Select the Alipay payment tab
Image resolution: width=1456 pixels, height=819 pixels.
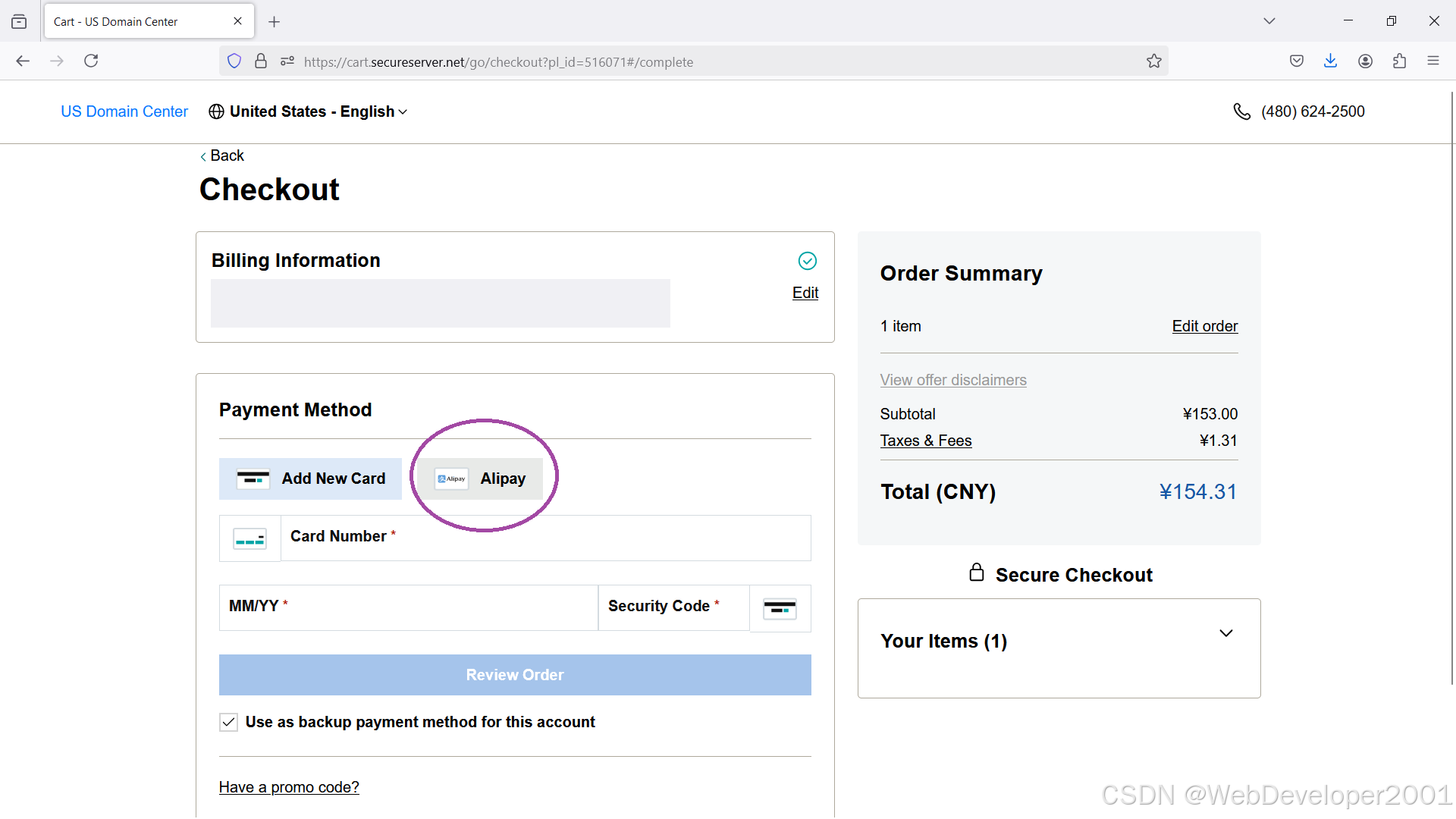click(x=480, y=479)
